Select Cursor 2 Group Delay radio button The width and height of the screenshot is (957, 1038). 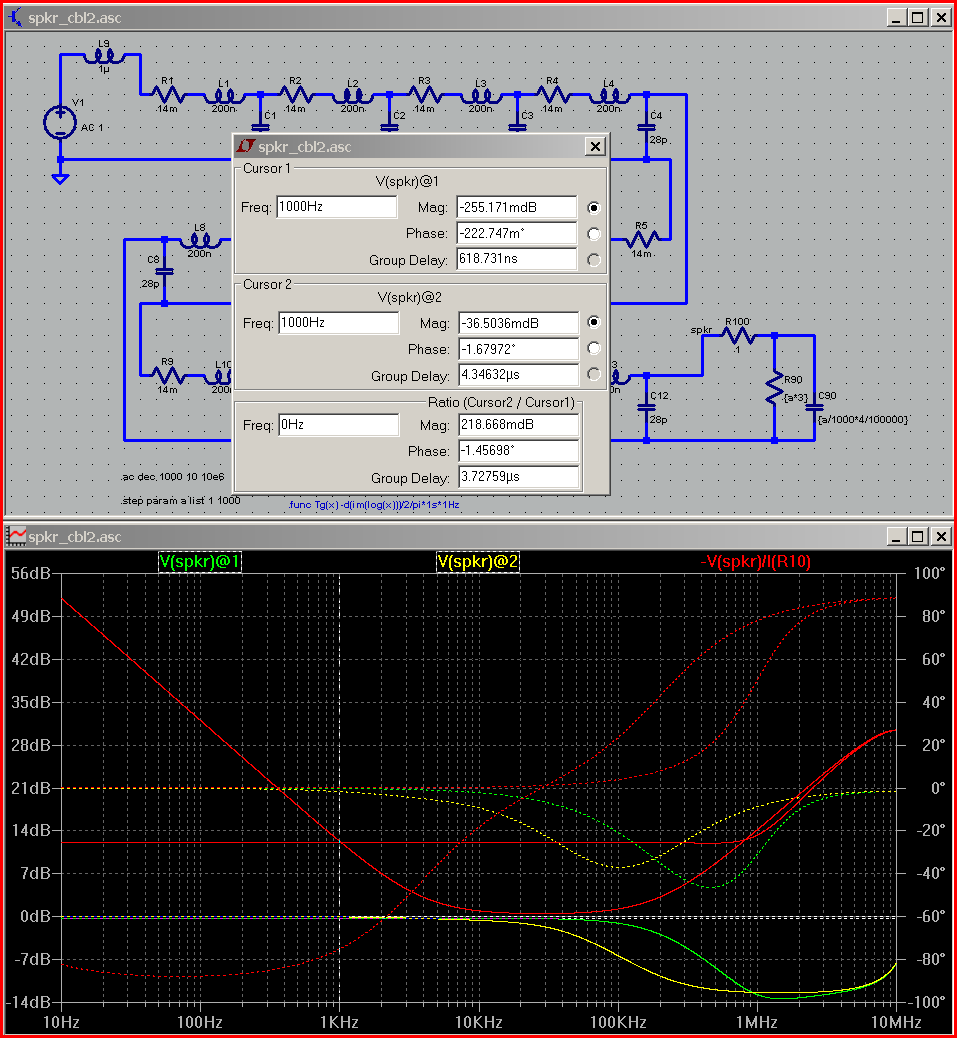[594, 375]
